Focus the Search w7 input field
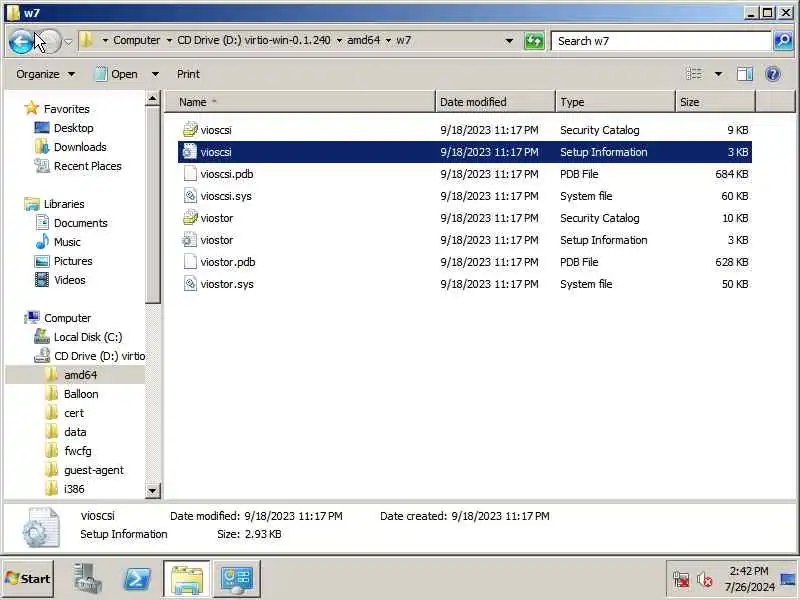Screen dimensions: 800x600 coord(661,41)
